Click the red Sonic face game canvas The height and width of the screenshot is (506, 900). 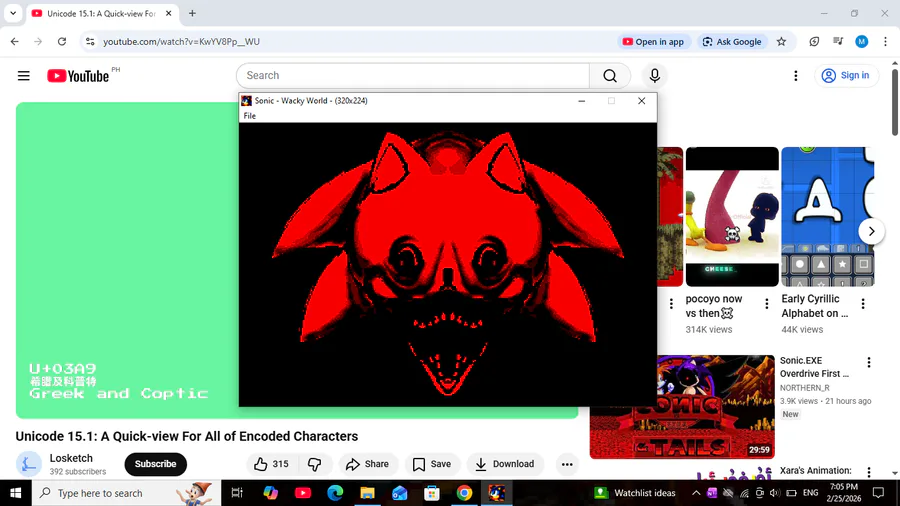click(448, 264)
